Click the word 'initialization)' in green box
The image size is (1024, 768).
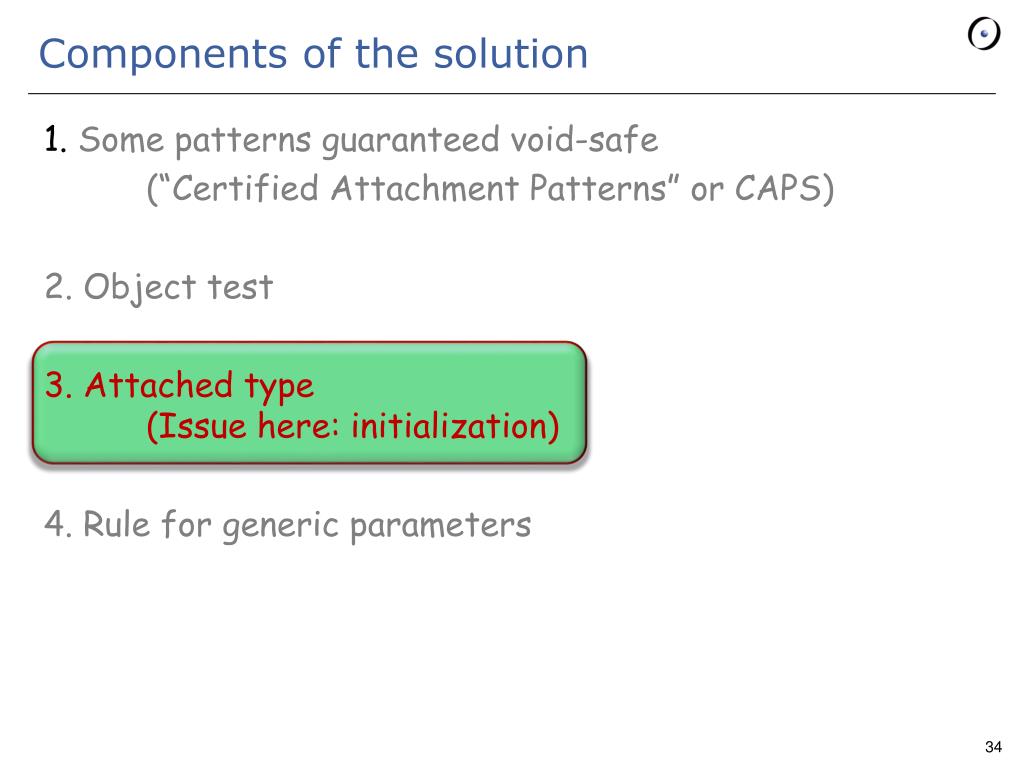(455, 426)
